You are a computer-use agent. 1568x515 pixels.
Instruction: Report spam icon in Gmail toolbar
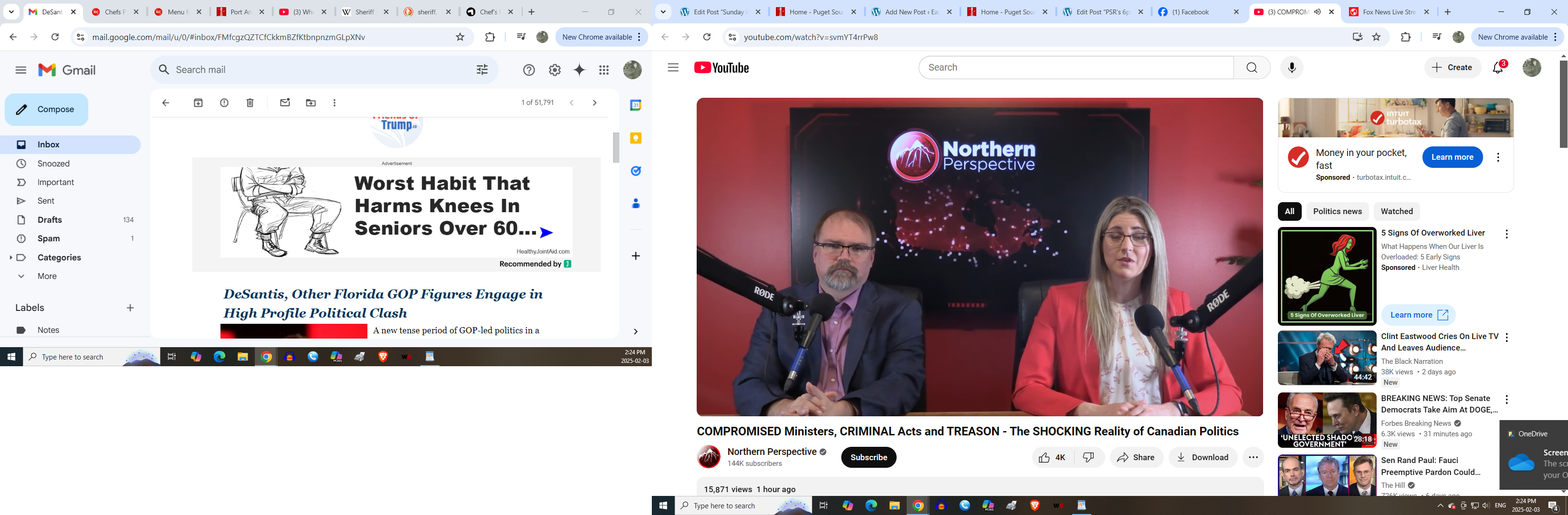(224, 103)
